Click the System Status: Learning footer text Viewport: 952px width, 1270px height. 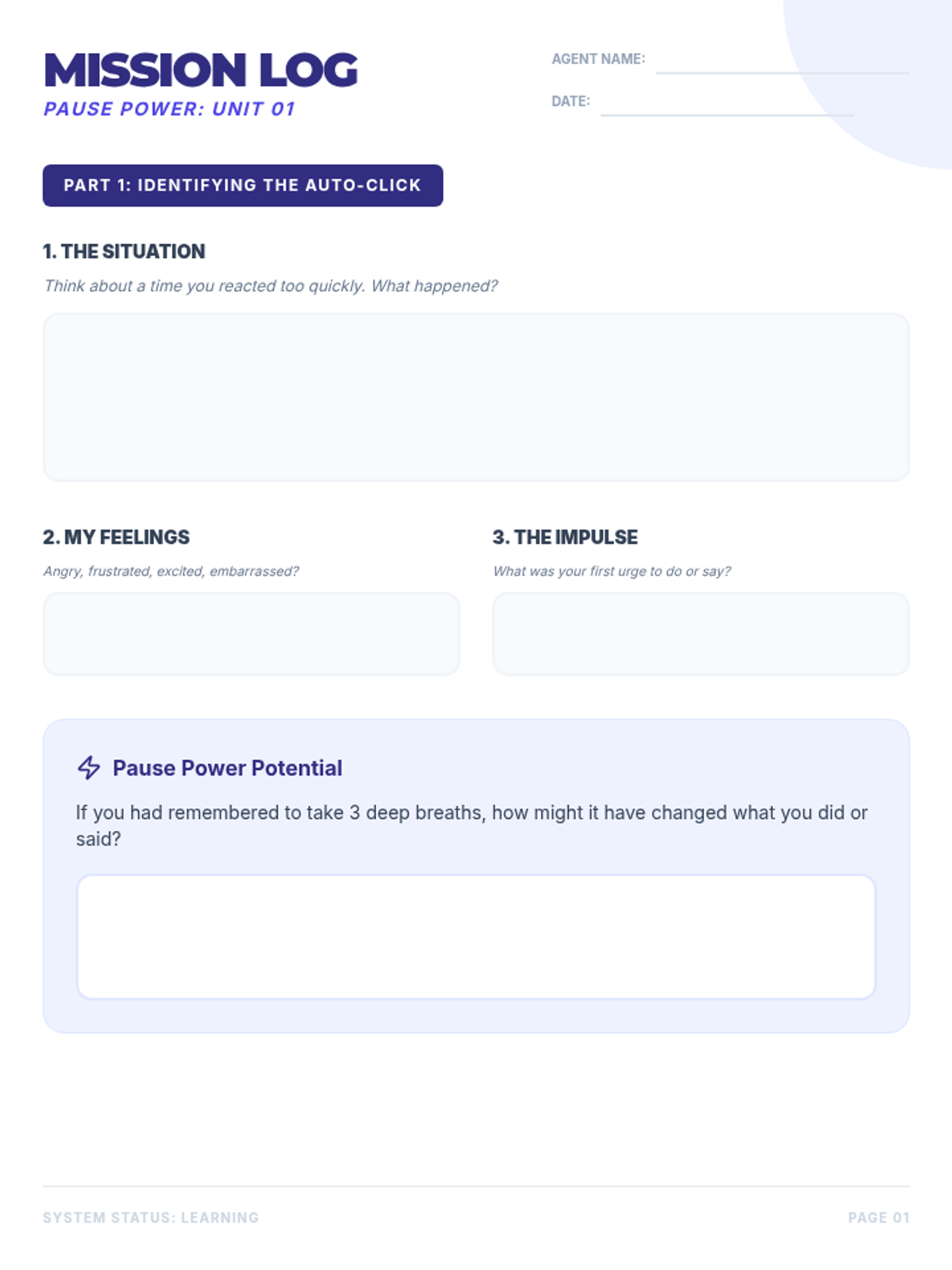point(151,1218)
